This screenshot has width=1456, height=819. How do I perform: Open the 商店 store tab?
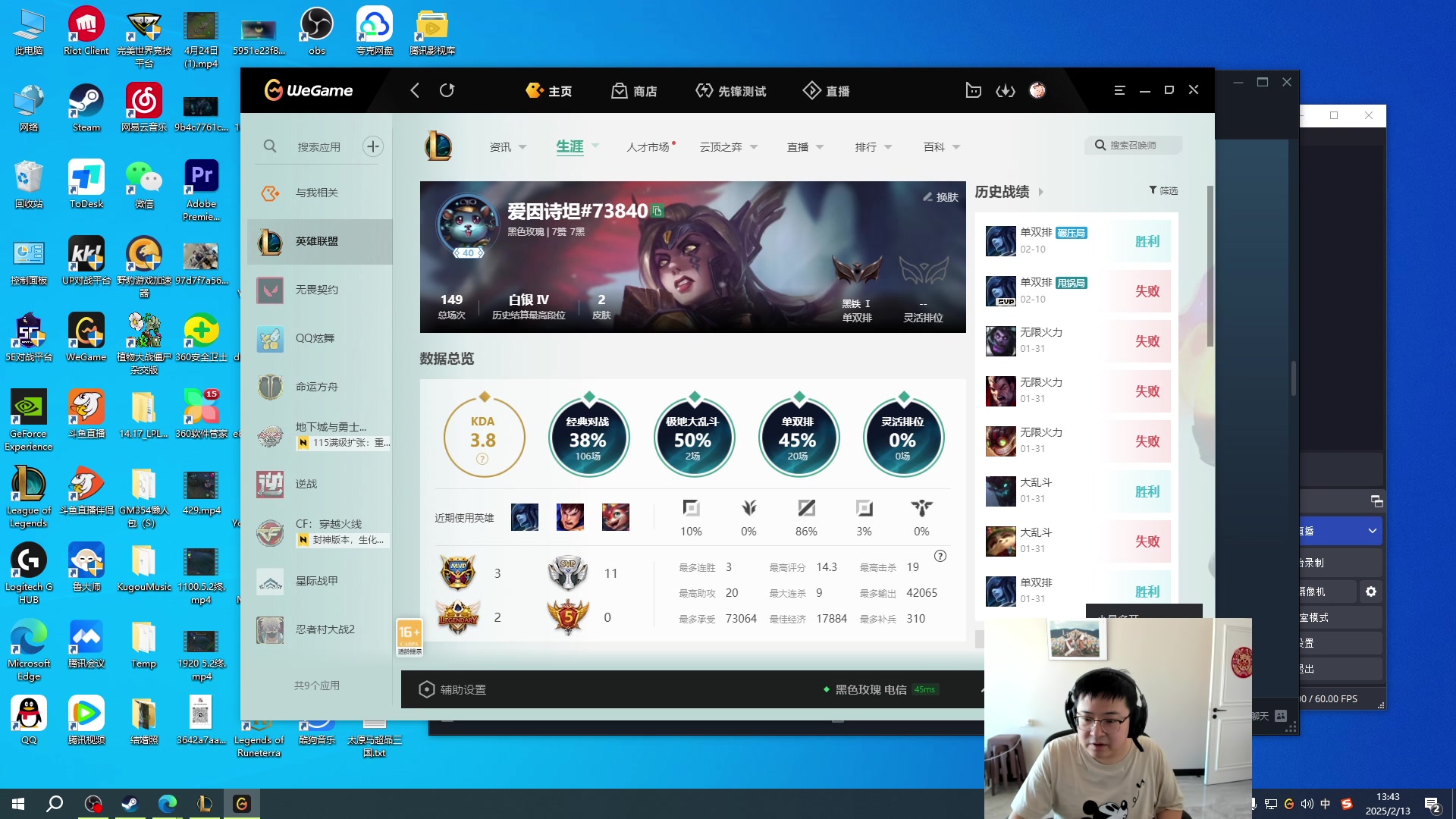[635, 91]
